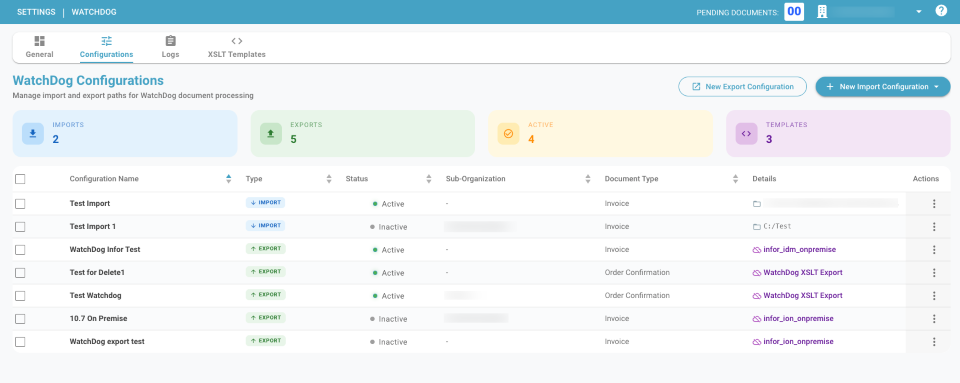Sort by Sub-Organization column arrows
This screenshot has width=960, height=383.
tap(588, 179)
